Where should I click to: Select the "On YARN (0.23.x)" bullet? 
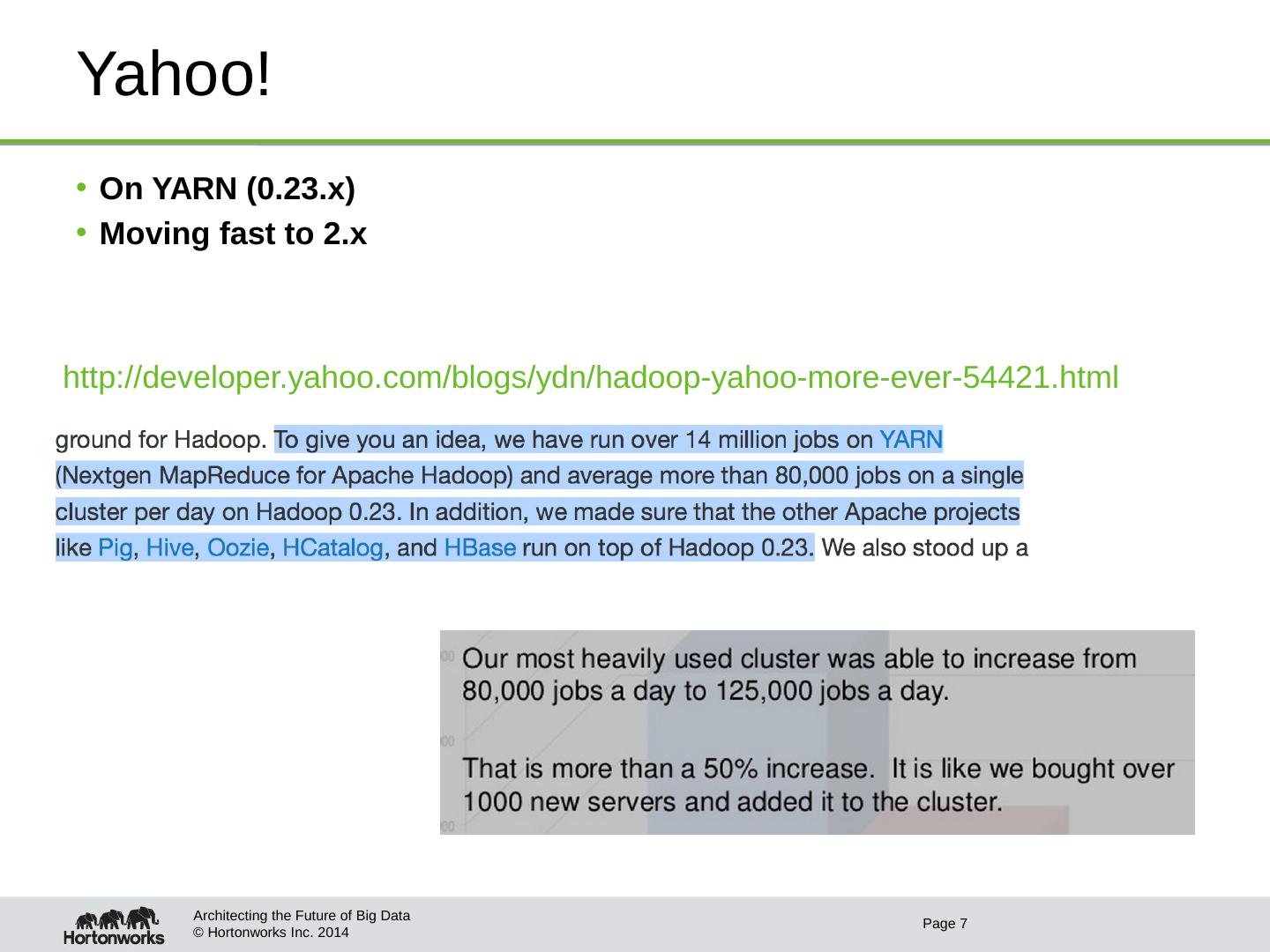[x=228, y=188]
